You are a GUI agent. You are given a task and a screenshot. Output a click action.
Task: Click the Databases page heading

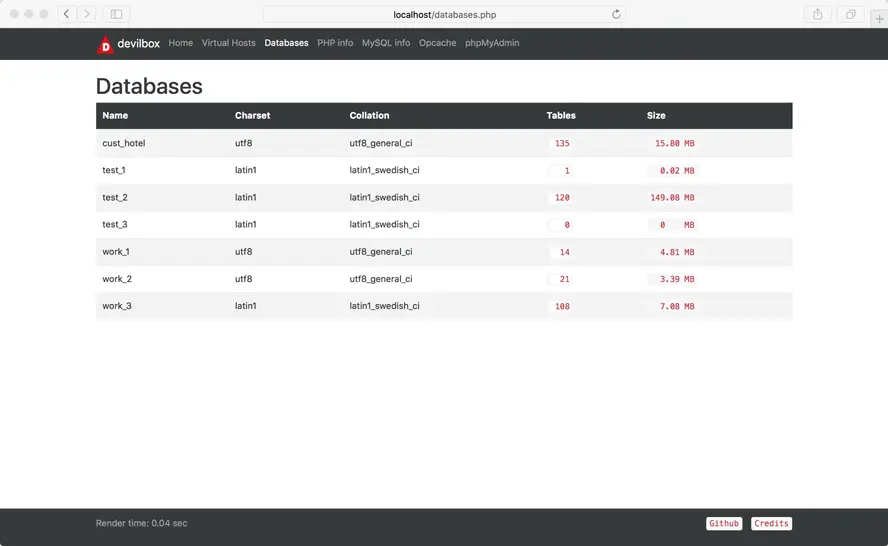point(149,87)
